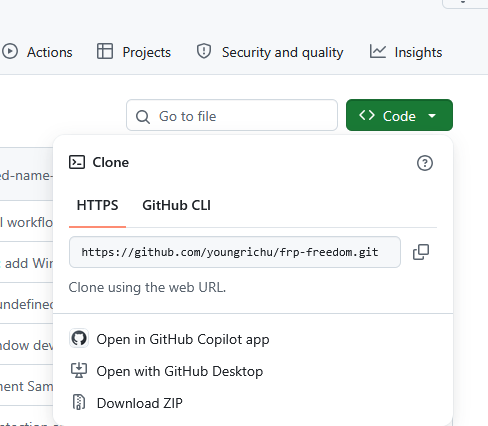Focus the Go to file search box
Viewport: 488px width, 426px height.
232,115
